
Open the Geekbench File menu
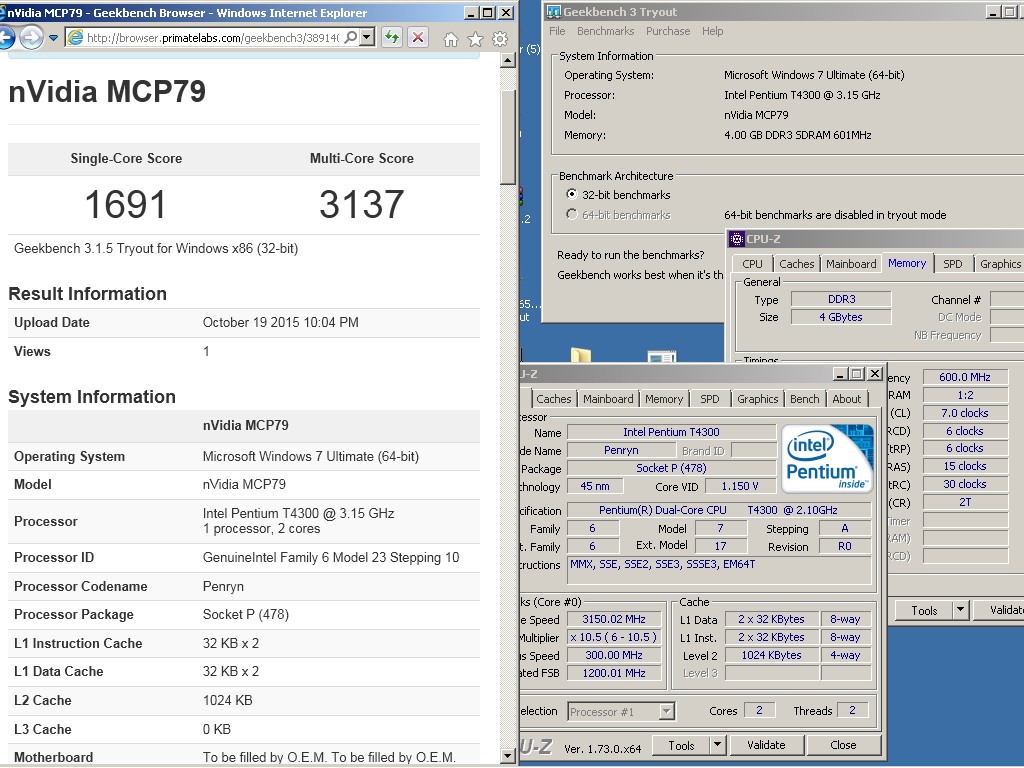coord(557,31)
